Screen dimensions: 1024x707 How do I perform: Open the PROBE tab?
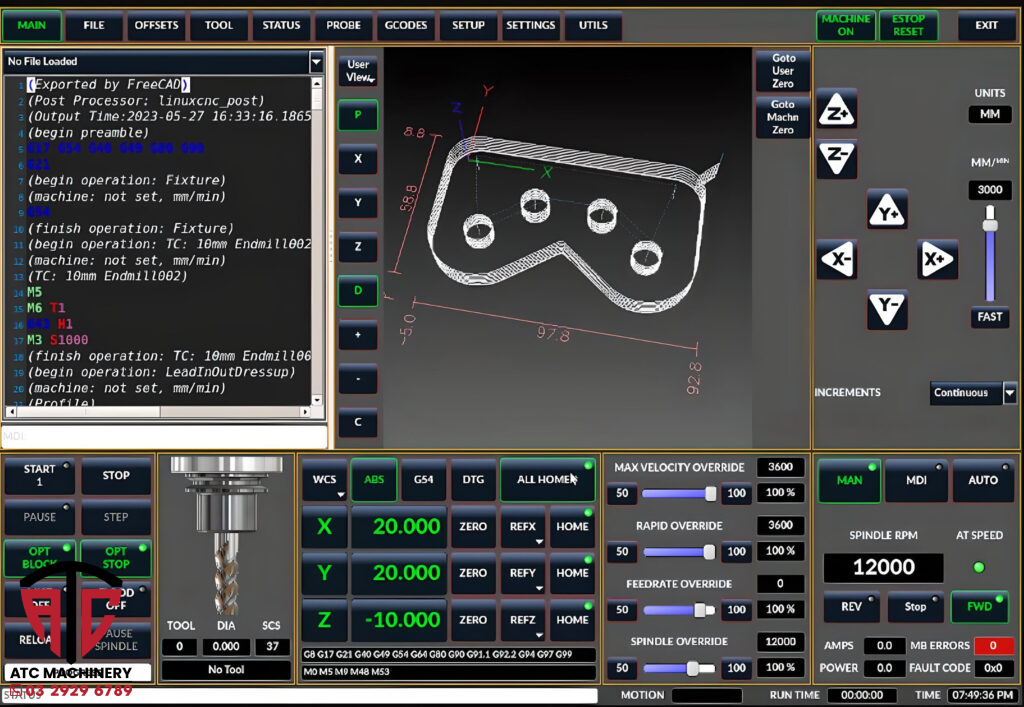click(343, 27)
